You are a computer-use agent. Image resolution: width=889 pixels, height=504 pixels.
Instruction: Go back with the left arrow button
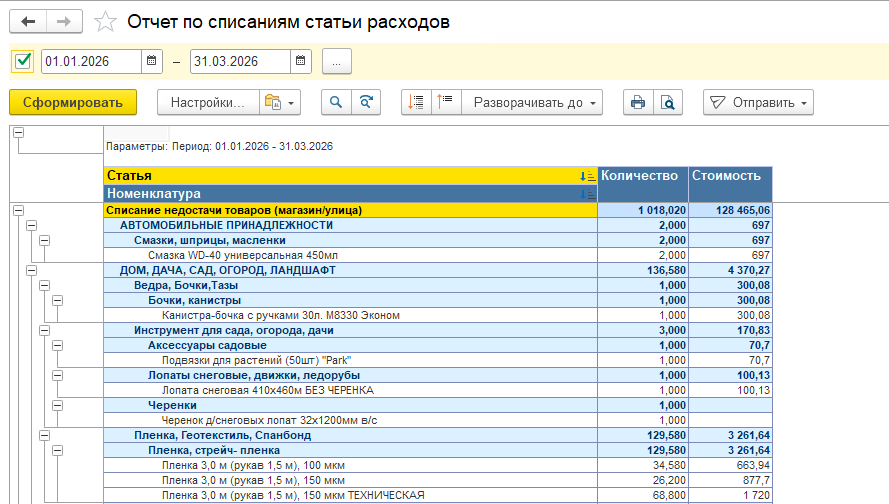pos(28,22)
